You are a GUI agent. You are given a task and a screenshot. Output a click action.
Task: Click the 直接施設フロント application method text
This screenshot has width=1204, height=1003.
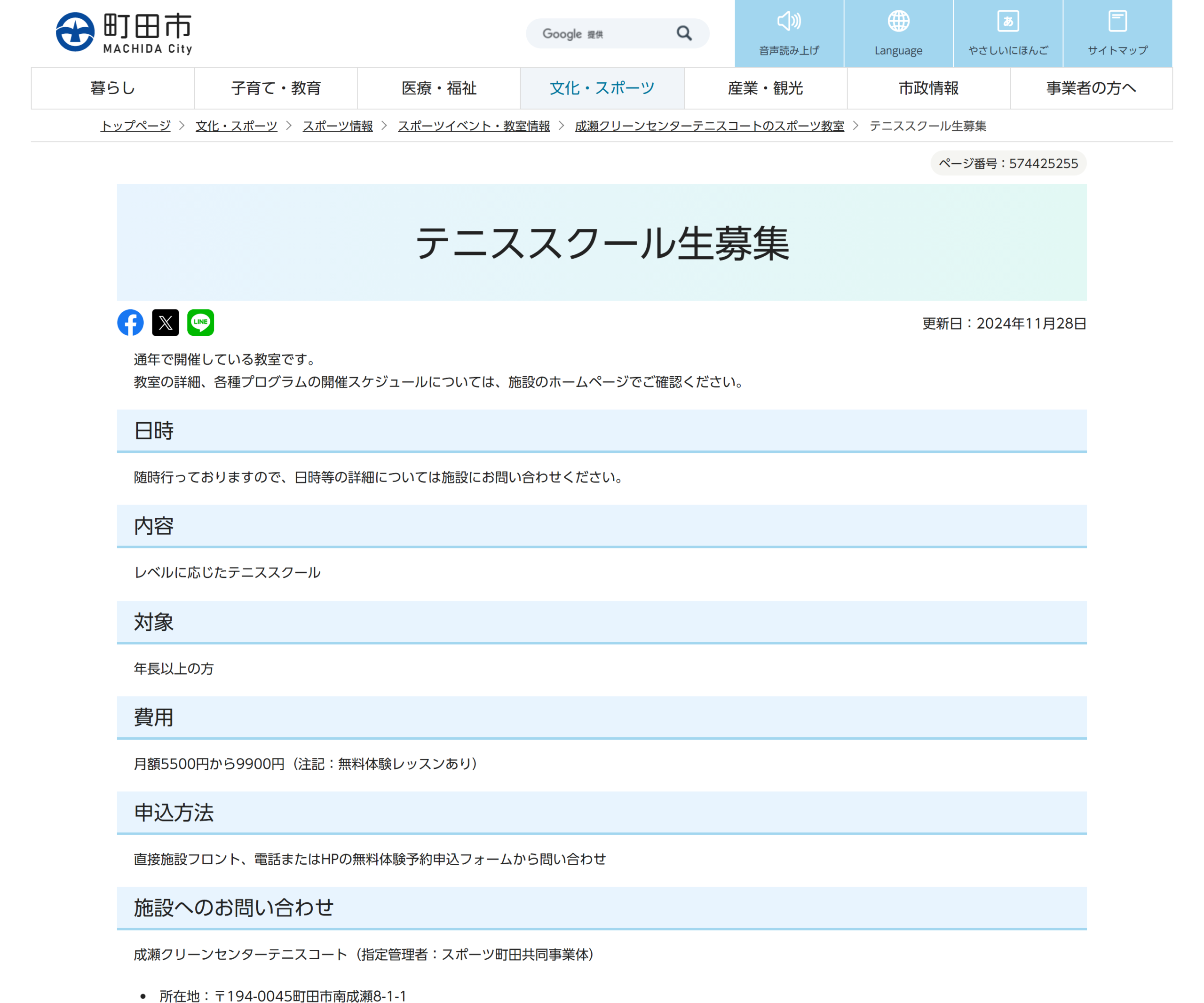point(370,859)
